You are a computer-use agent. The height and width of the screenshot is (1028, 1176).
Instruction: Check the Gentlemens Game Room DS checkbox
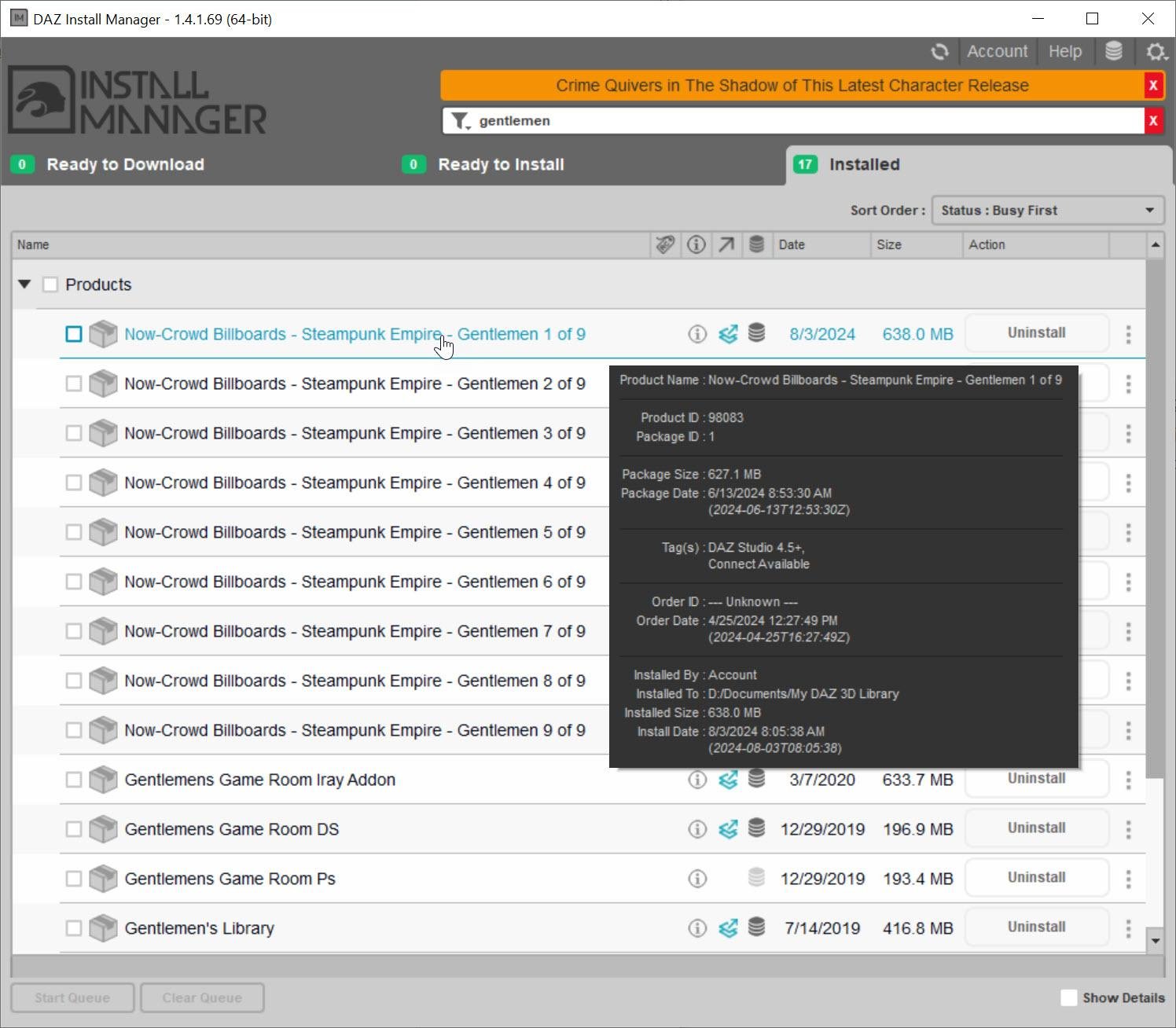74,829
